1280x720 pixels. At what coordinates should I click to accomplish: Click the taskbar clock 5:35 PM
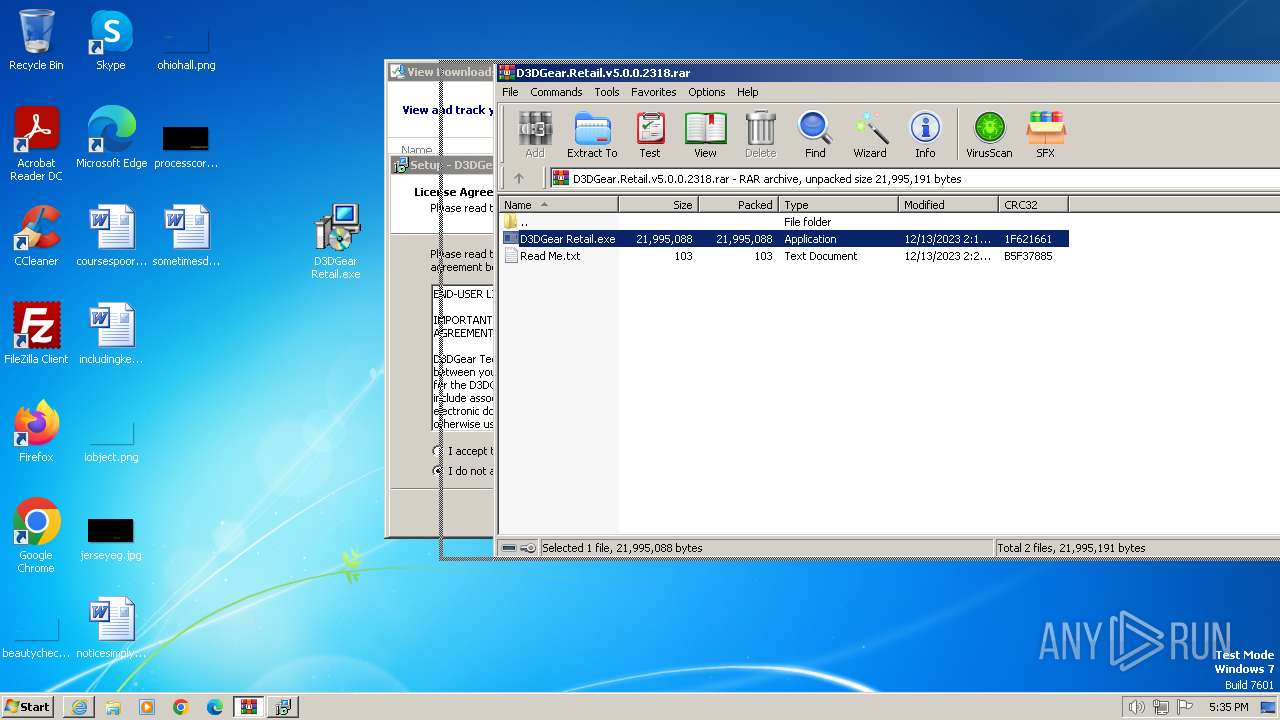tap(1228, 707)
